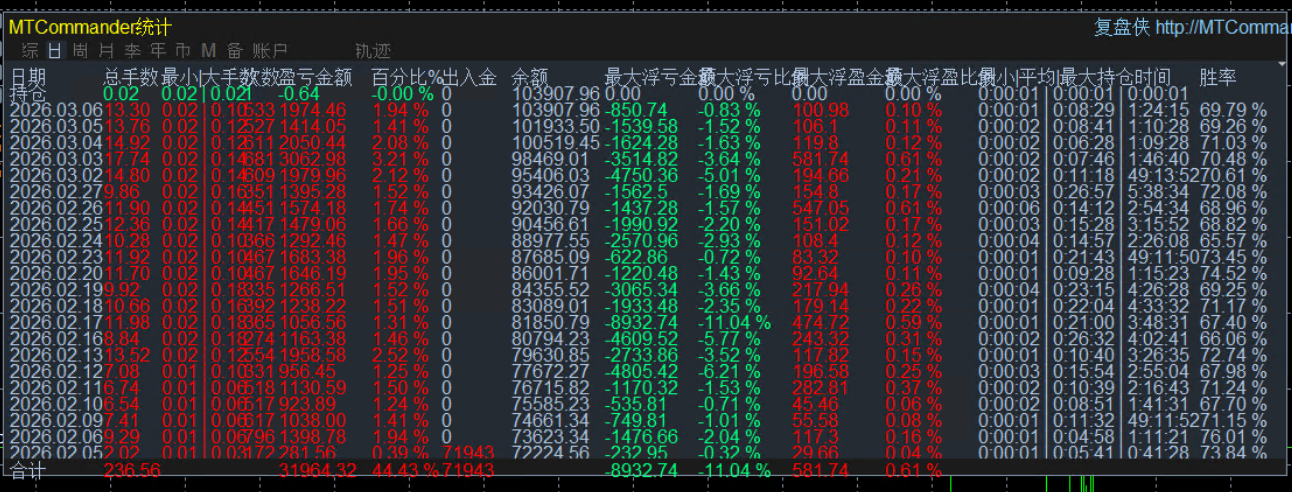This screenshot has height=492, width=1292.
Task: Click the 胜率 column header
Action: (1218, 77)
